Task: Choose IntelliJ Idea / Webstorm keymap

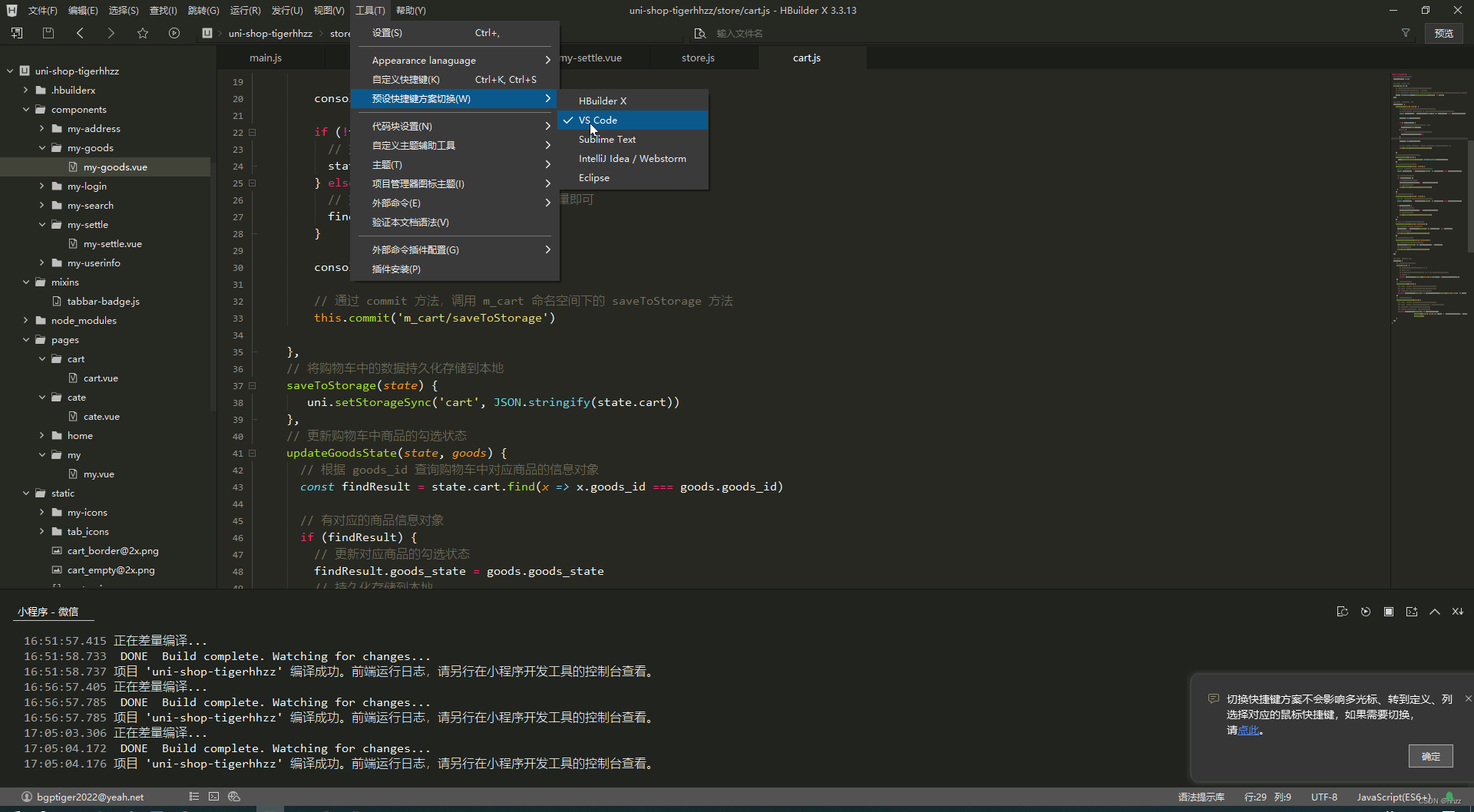Action: click(633, 158)
